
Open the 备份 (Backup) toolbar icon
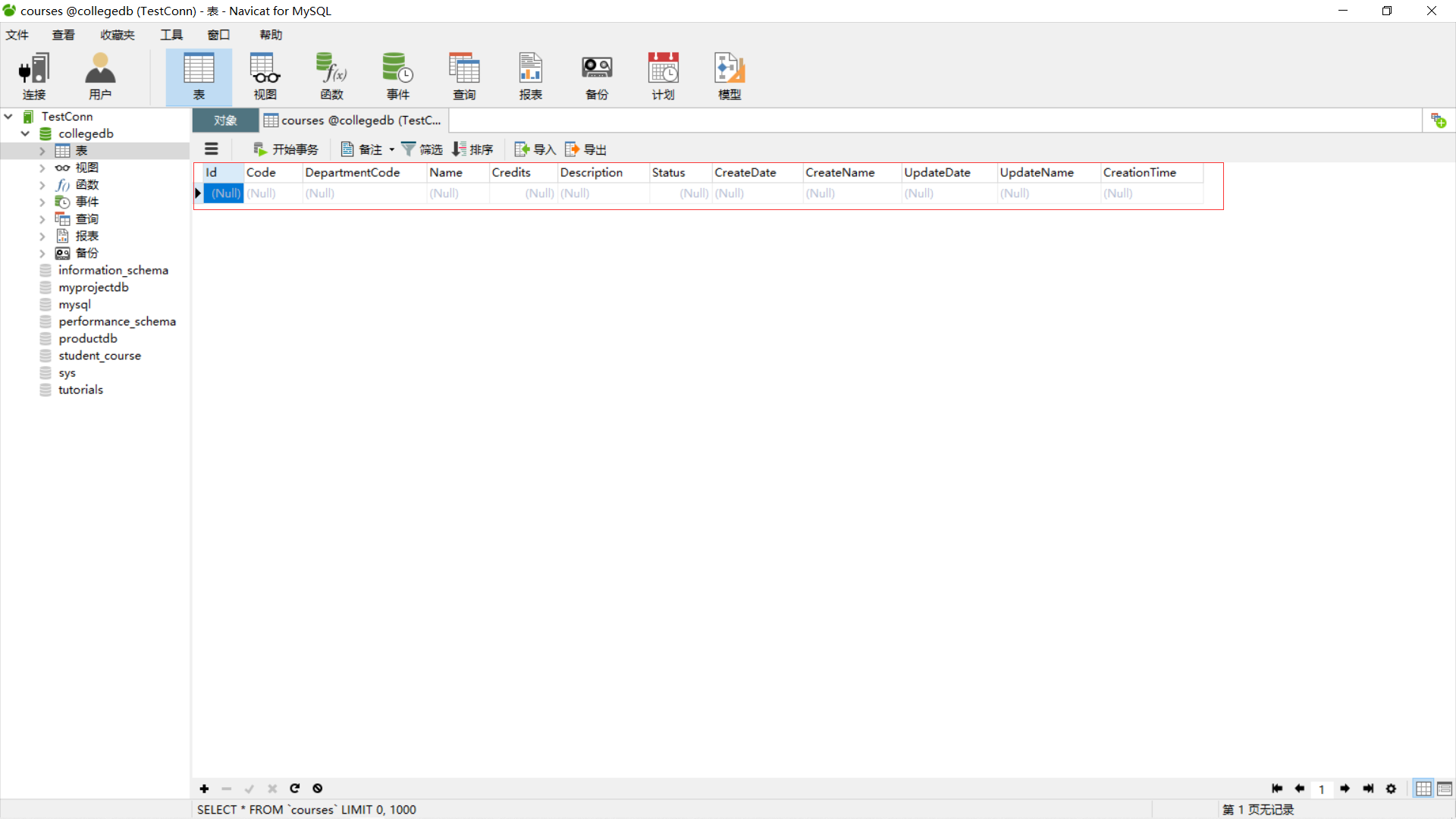tap(597, 76)
